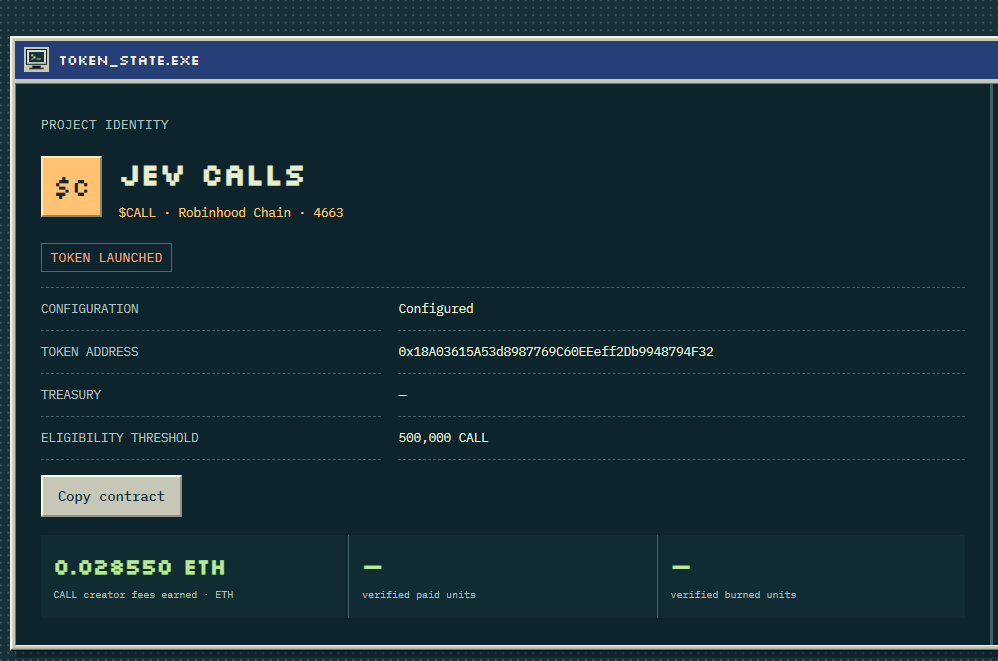Click the TREASURY row label

[x=71, y=395]
